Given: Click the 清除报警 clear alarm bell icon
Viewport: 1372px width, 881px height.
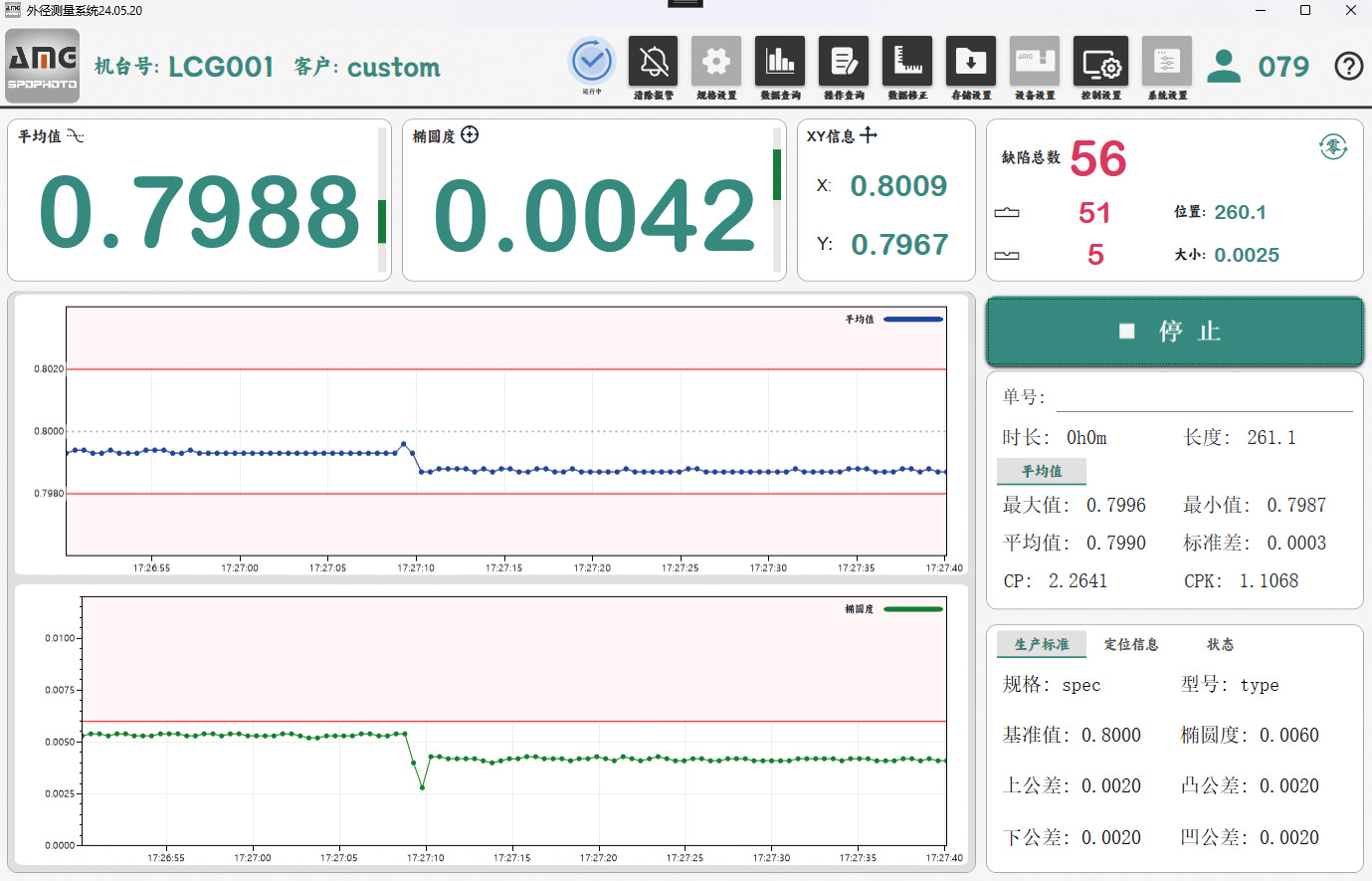Looking at the screenshot, I should click(x=653, y=62).
